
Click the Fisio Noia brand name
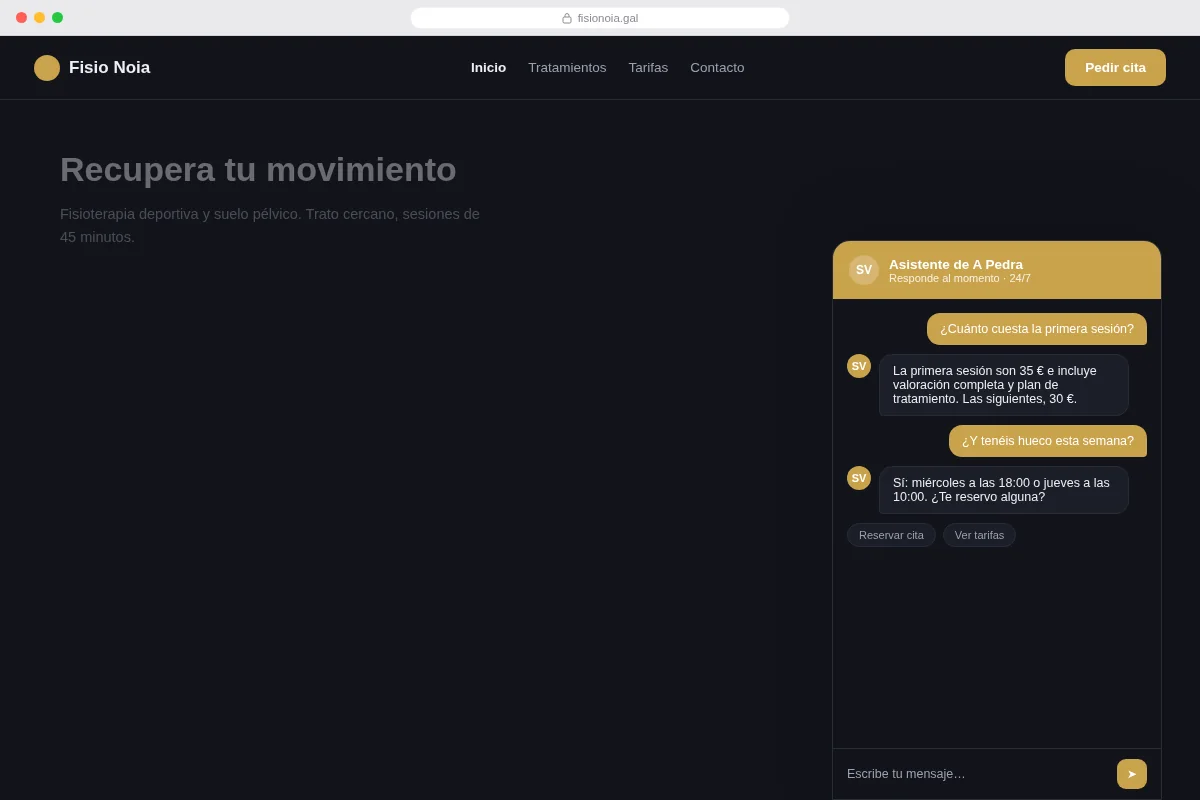[x=109, y=68]
